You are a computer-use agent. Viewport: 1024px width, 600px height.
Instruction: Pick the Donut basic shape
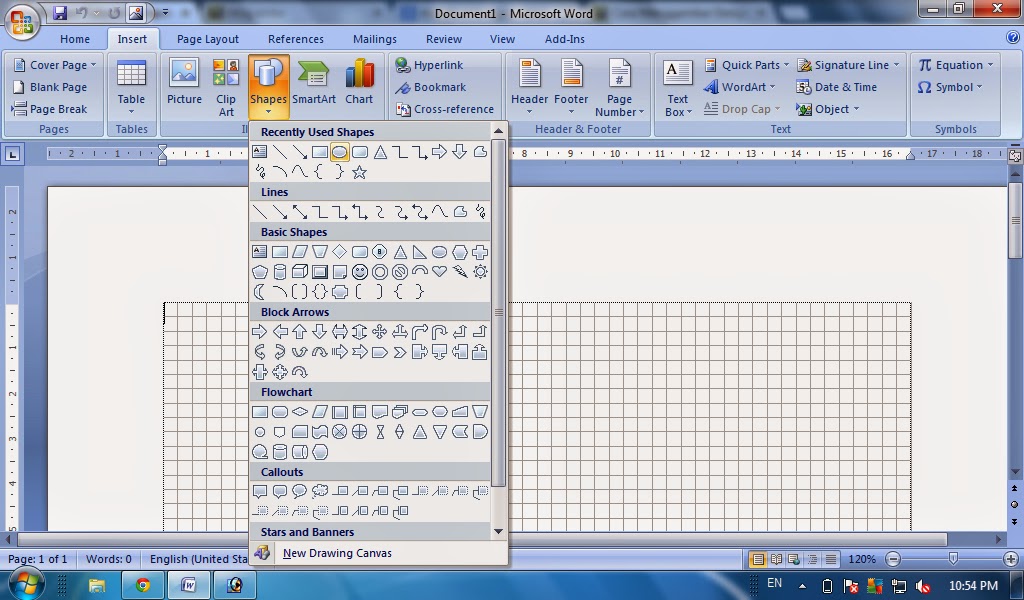(379, 272)
